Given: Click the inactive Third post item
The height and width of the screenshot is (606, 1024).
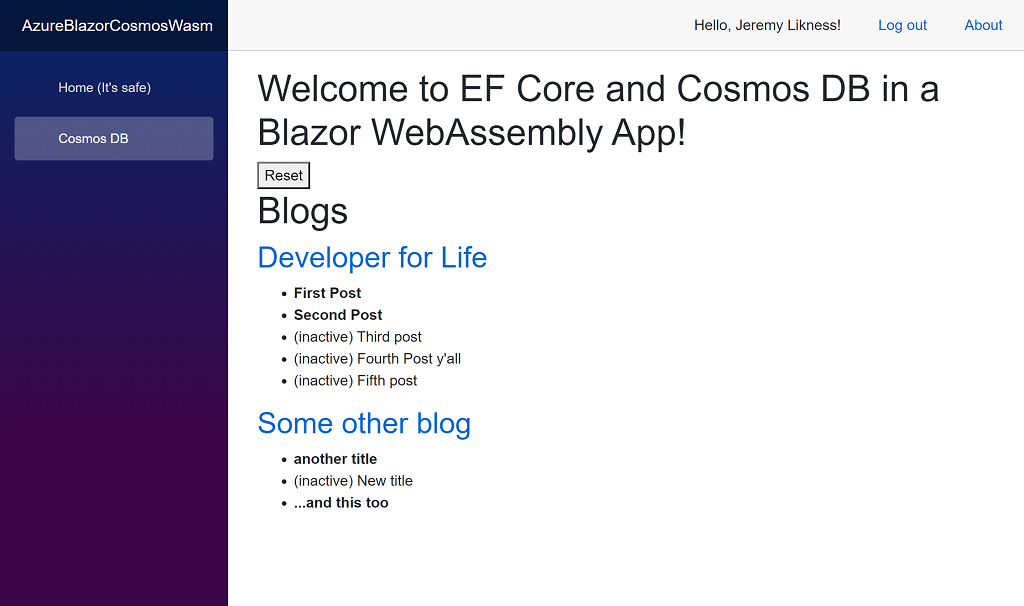Looking at the screenshot, I should click(357, 337).
